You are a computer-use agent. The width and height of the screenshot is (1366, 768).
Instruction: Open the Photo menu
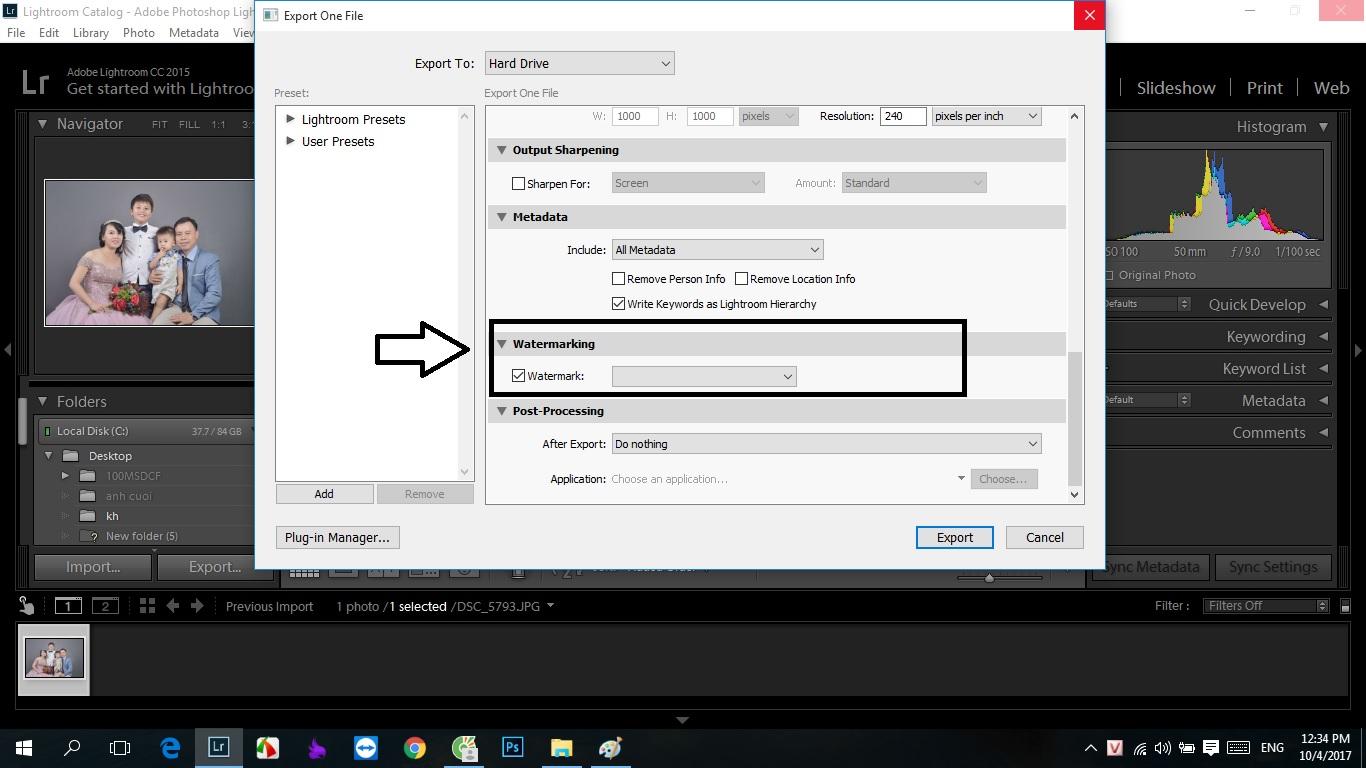(x=138, y=32)
